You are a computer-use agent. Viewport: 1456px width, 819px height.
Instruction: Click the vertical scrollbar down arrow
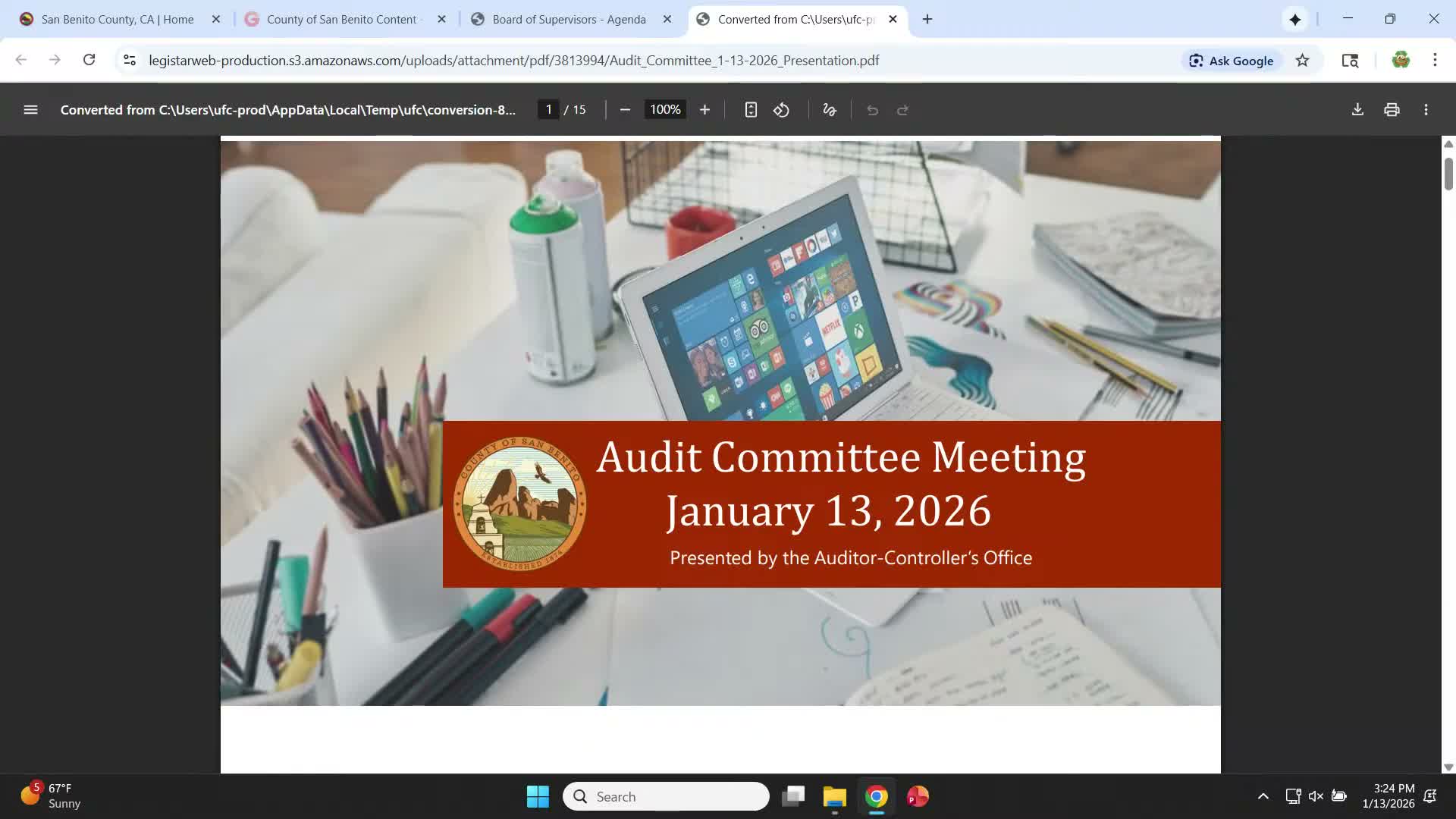coord(1448,767)
